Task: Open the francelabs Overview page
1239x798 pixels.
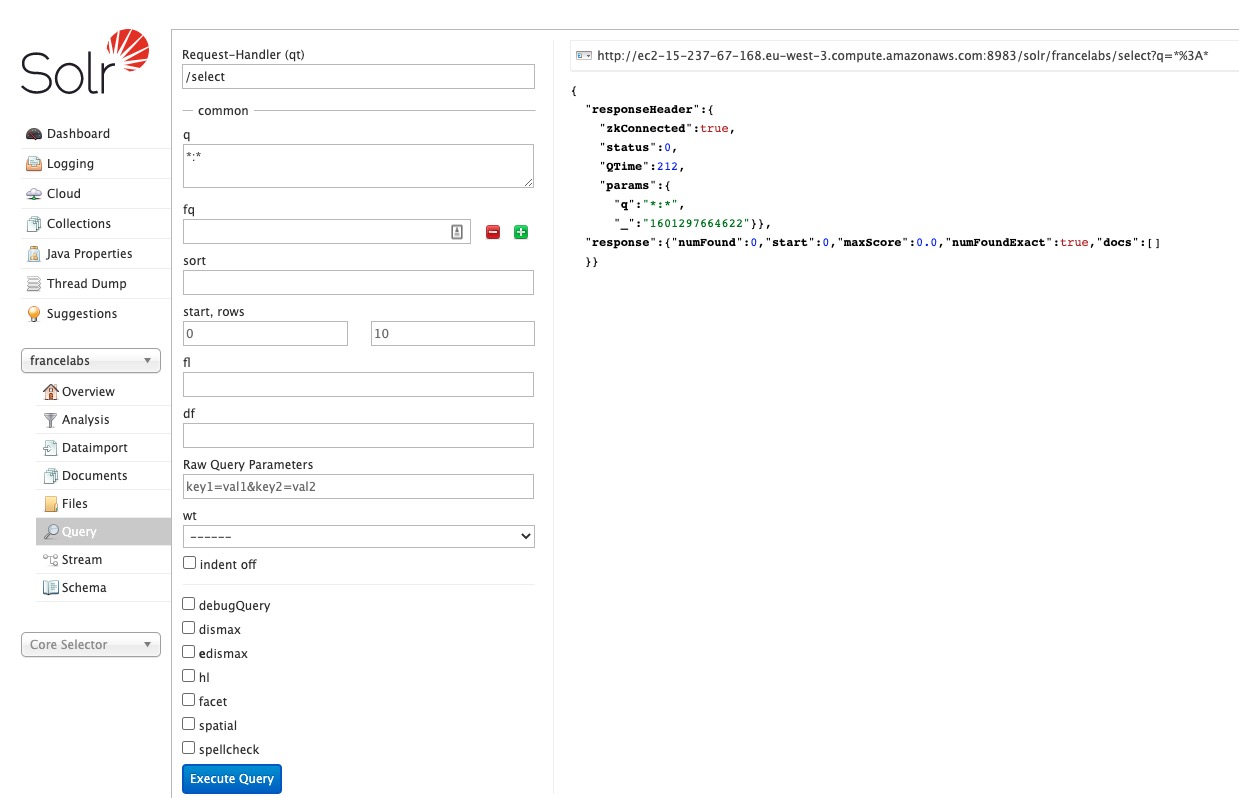Action: point(88,392)
